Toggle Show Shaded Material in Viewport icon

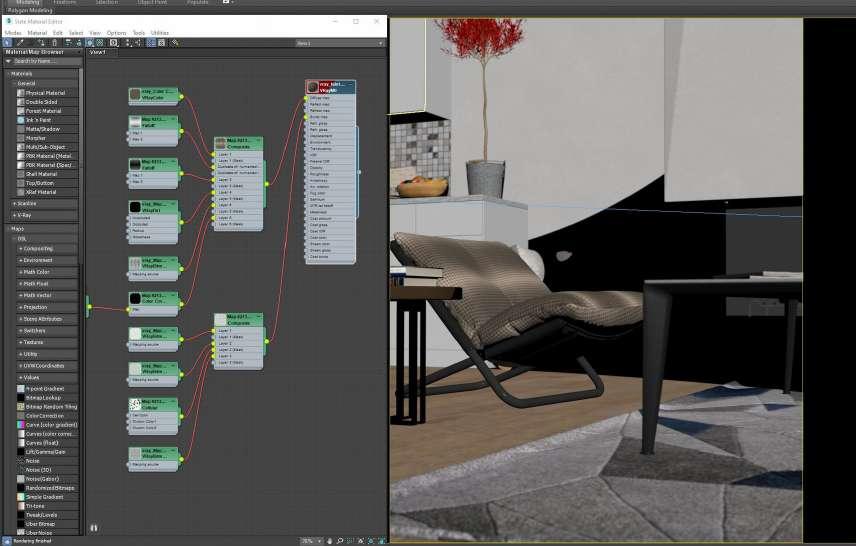coord(90,43)
